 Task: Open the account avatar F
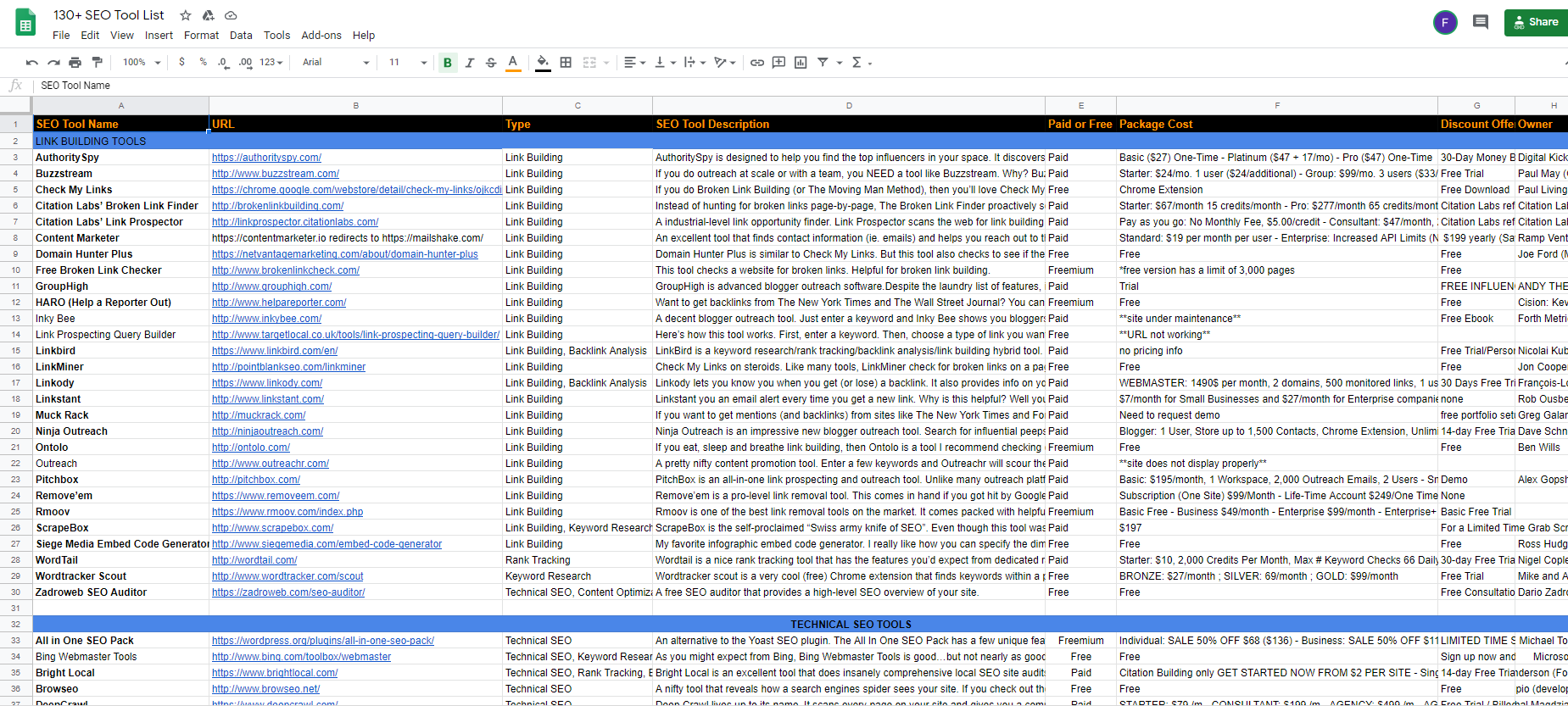coord(1445,22)
